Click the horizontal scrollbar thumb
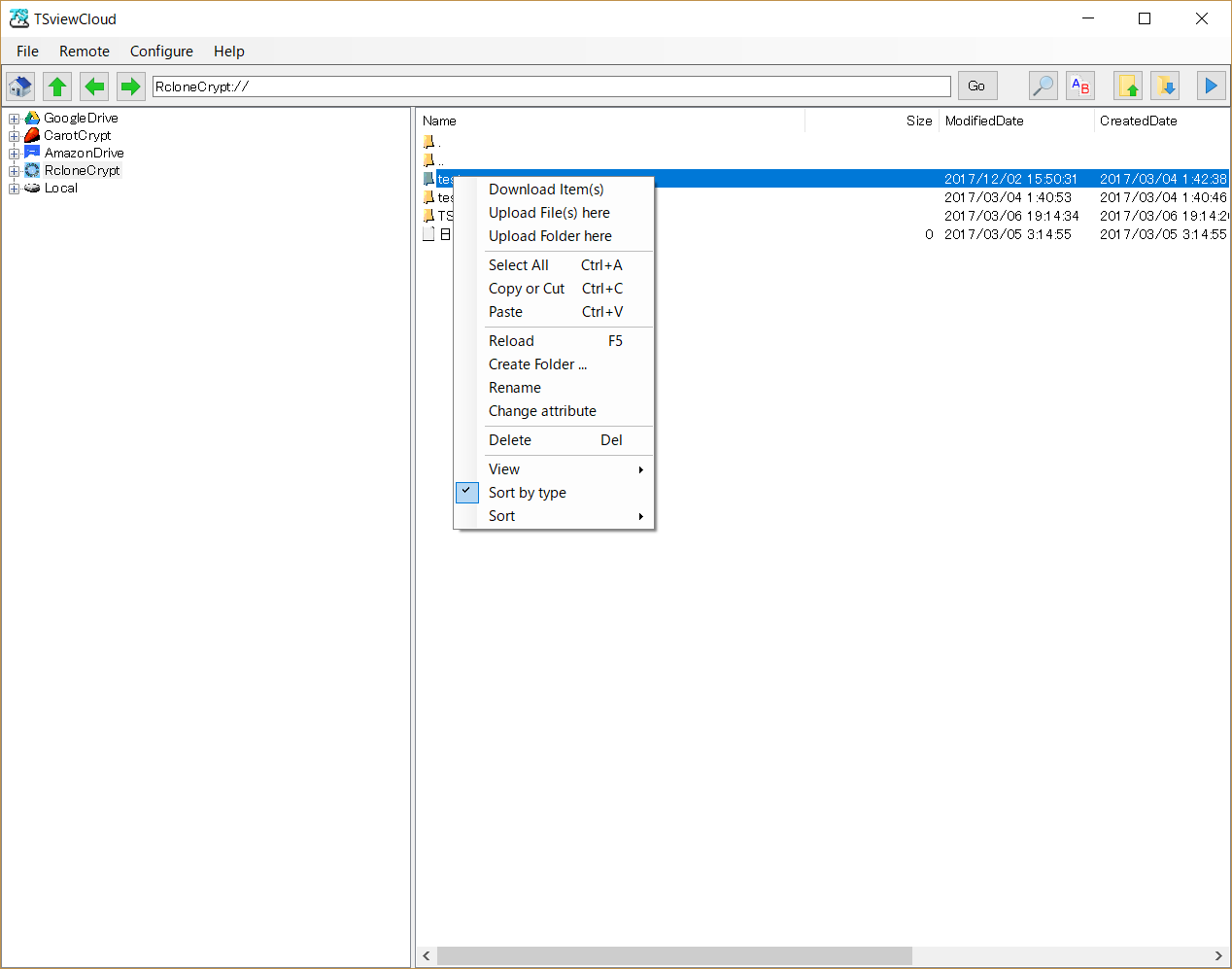Image resolution: width=1232 pixels, height=969 pixels. 674,956
